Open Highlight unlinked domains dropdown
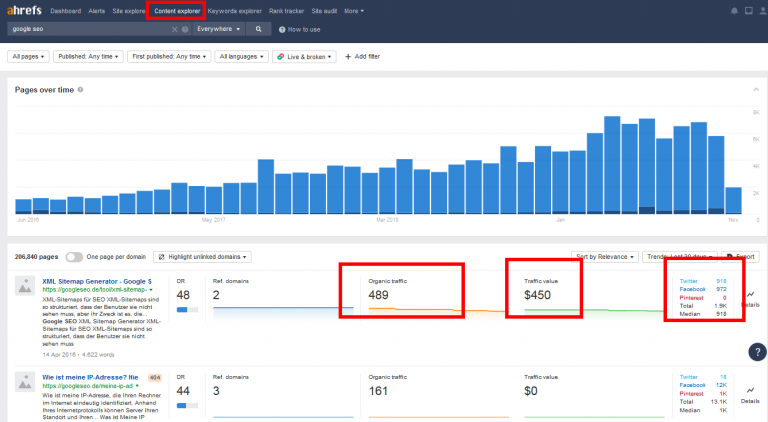 [202, 257]
